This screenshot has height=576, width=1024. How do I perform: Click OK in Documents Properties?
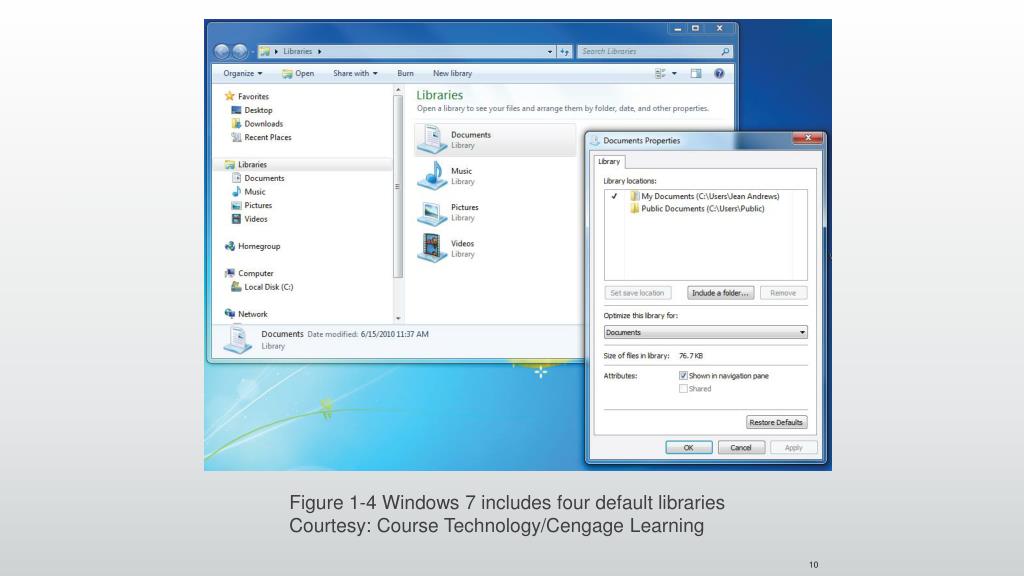pyautogui.click(x=689, y=448)
